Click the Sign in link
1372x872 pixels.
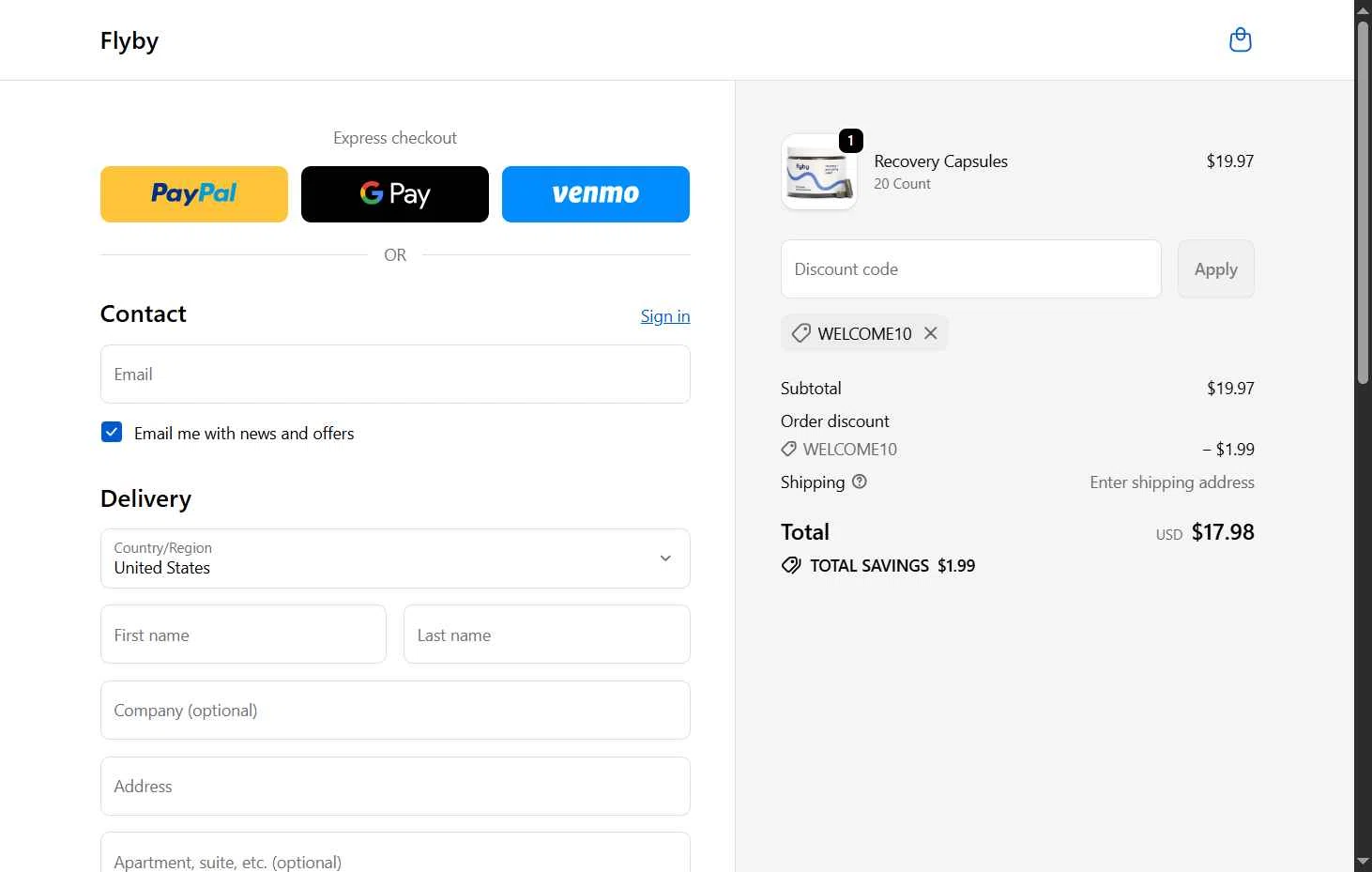665,316
